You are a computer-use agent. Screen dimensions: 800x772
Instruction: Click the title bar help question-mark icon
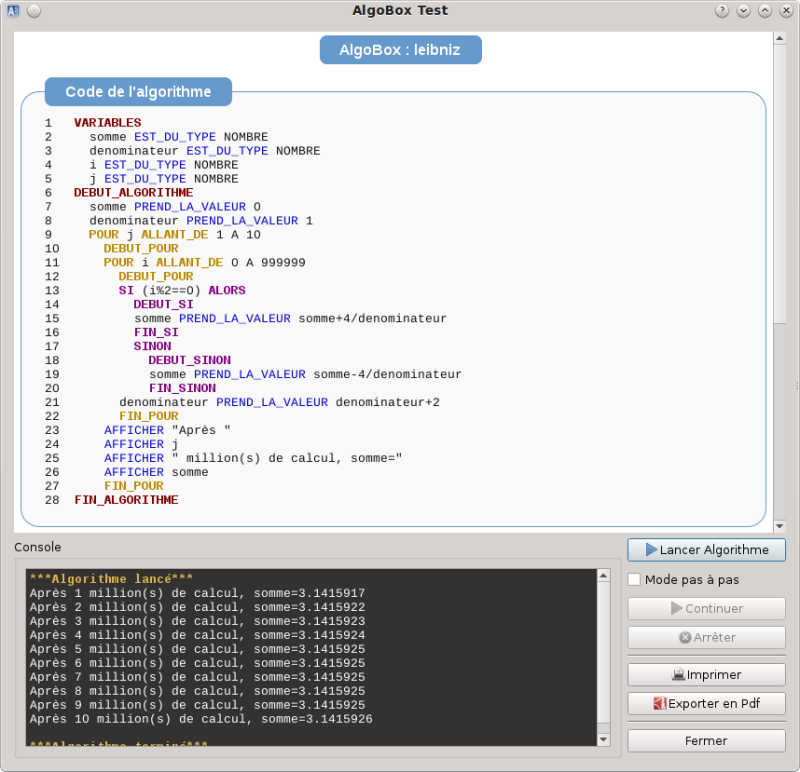point(722,11)
